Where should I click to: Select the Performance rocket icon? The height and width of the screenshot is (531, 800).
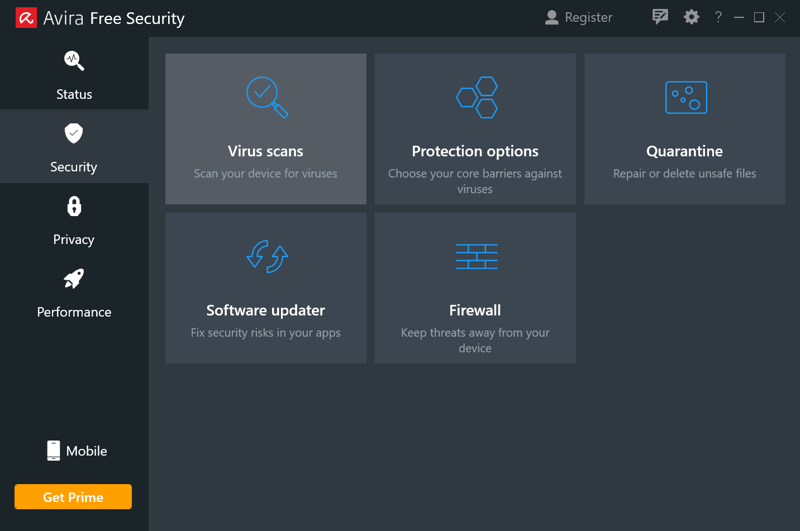74,279
